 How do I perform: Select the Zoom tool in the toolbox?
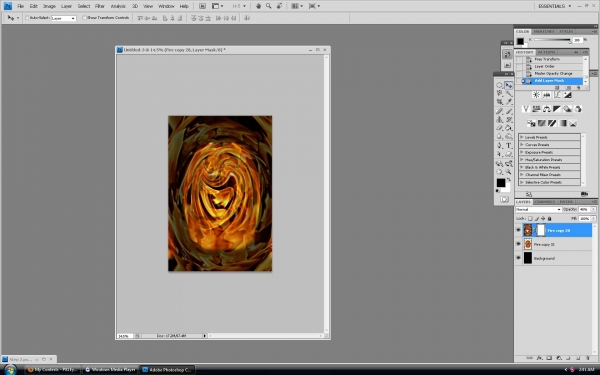[x=509, y=172]
